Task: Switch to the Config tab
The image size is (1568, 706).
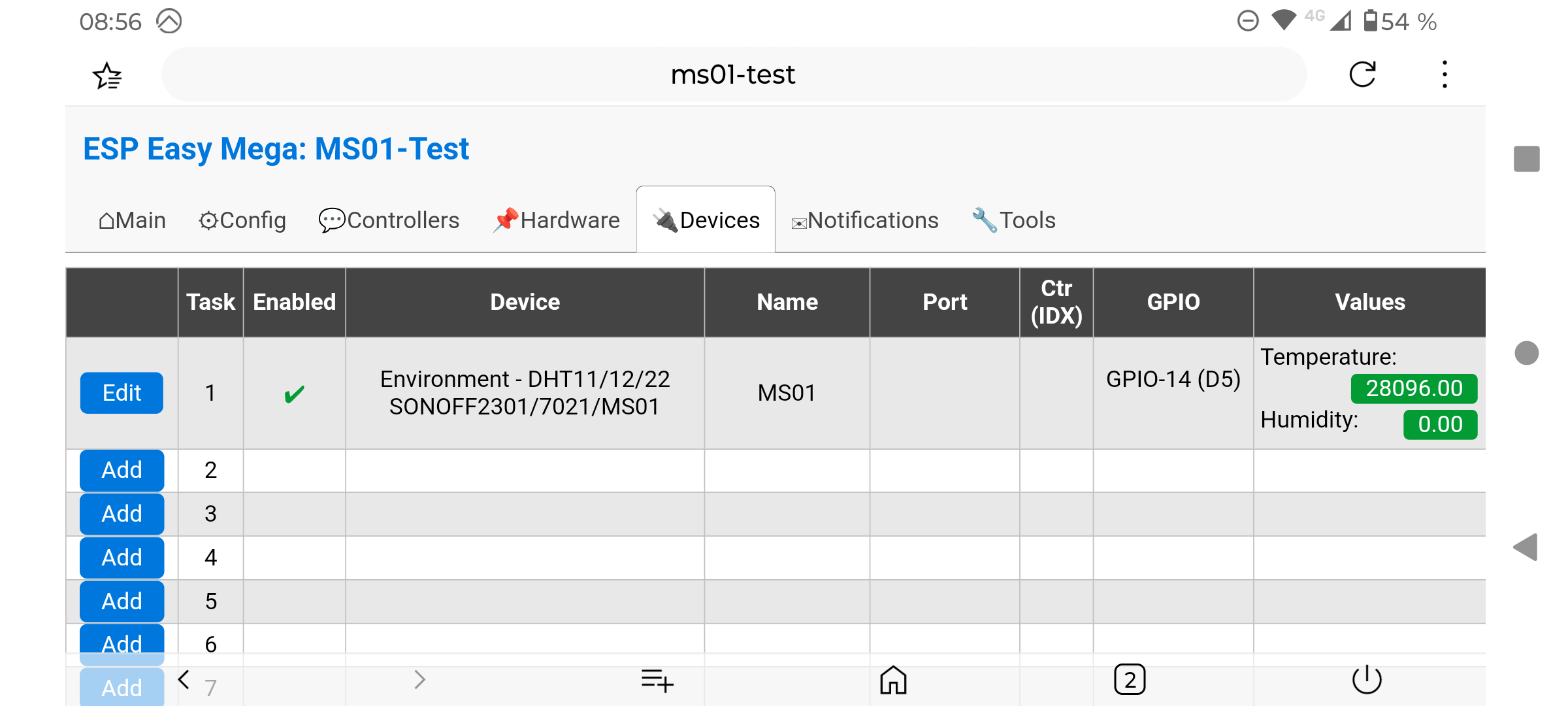Action: [x=242, y=220]
